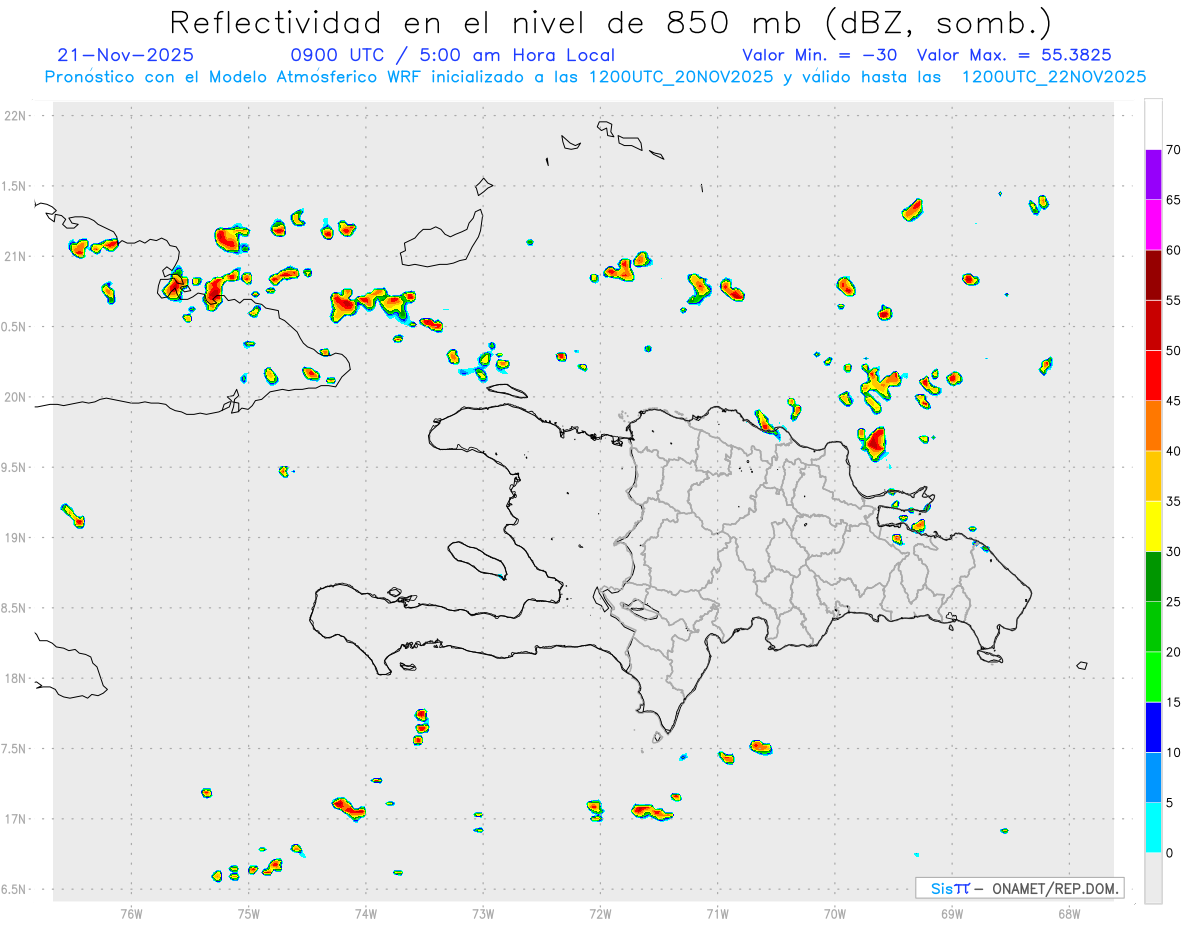The width and height of the screenshot is (1200, 927).
Task: Pick the orange 40–45 dBZ colorbar segment
Action: click(1153, 426)
